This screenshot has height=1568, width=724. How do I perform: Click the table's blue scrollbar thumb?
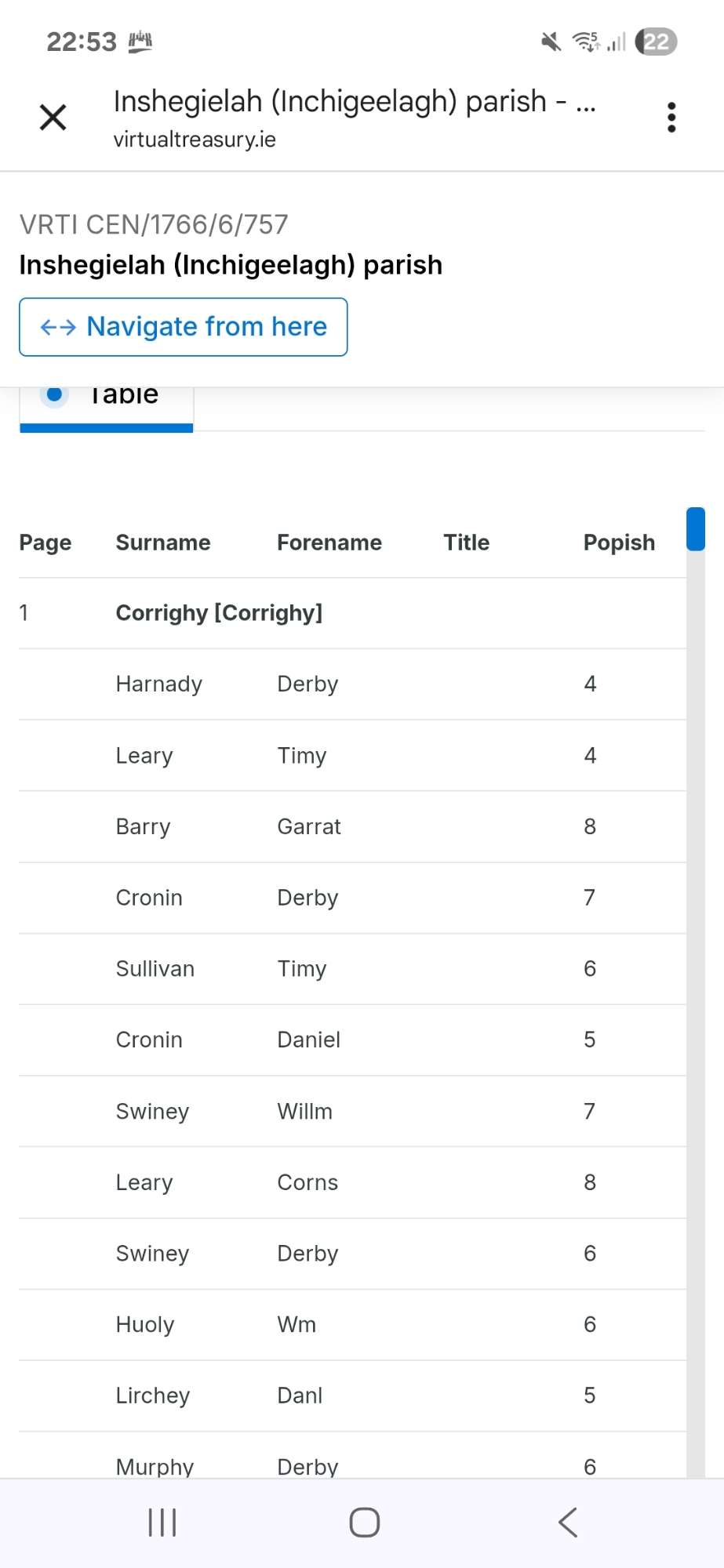coord(695,529)
